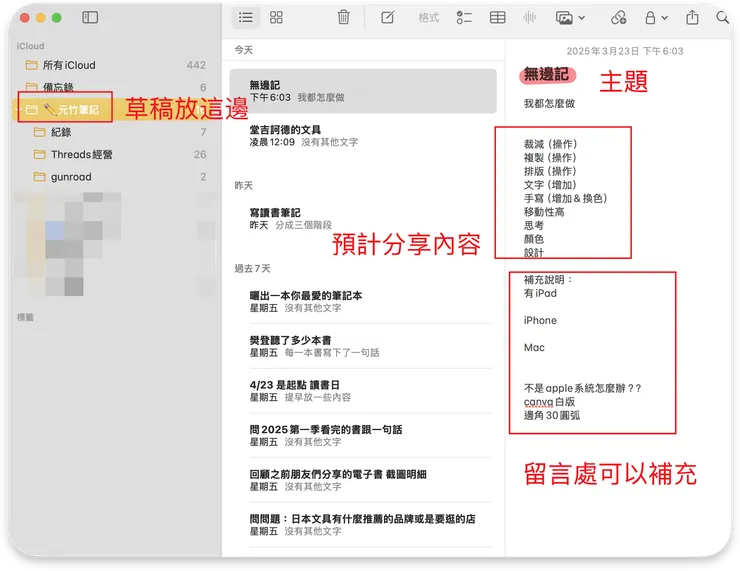This screenshot has width=740, height=571.
Task: Click the note date 2025年3月23日 下午6:03
Action: [625, 51]
